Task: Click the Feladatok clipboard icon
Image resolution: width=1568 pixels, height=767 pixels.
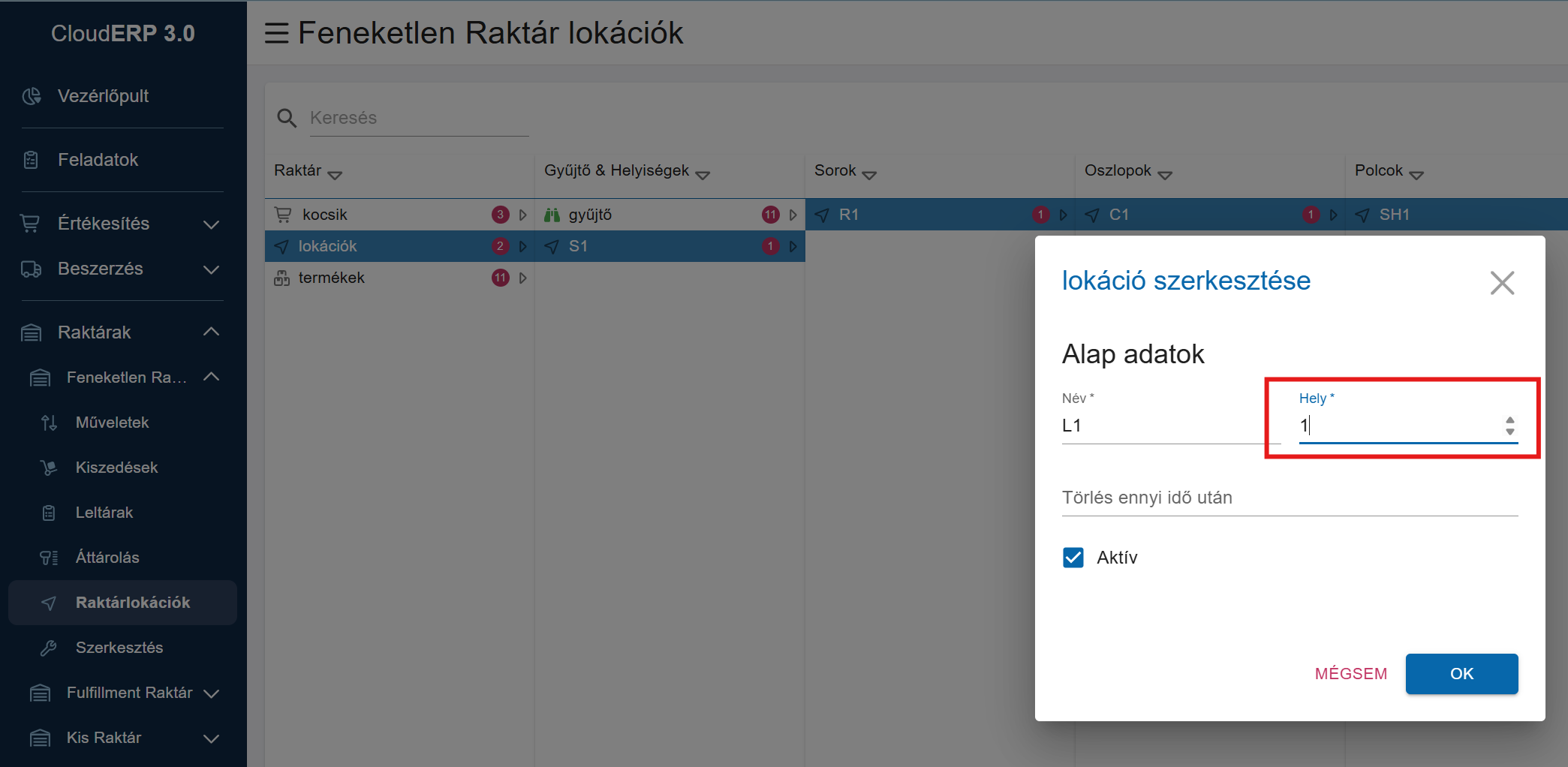Action: click(32, 160)
